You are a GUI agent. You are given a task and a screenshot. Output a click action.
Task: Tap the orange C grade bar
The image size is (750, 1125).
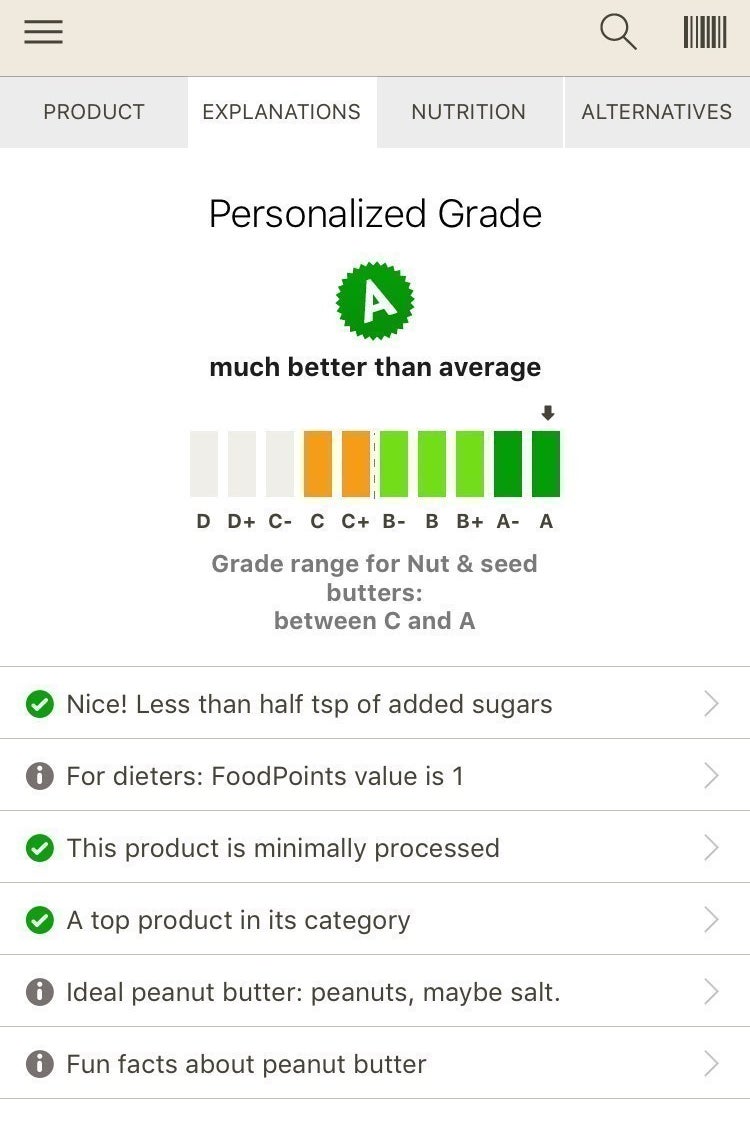pyautogui.click(x=317, y=463)
